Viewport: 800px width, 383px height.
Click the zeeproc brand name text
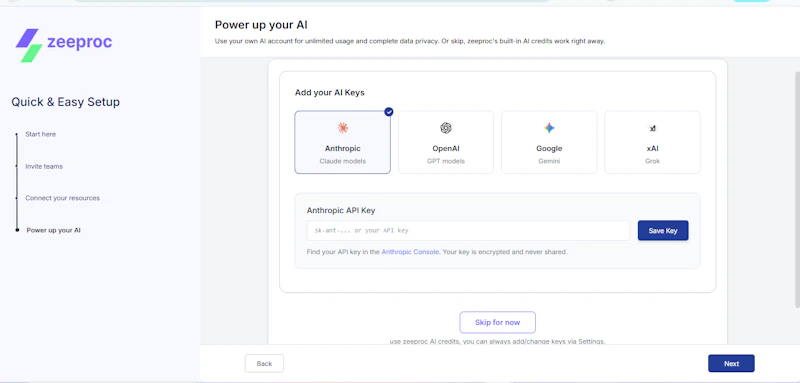pos(80,42)
